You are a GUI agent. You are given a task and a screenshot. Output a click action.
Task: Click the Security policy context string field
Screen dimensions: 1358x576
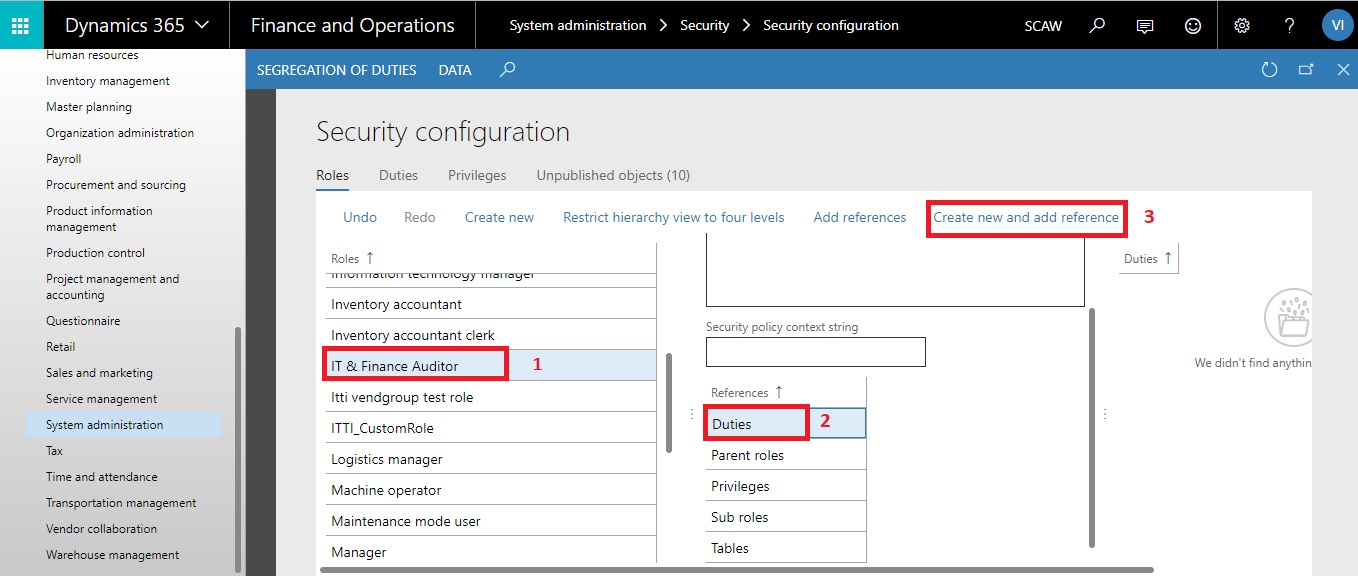(815, 351)
